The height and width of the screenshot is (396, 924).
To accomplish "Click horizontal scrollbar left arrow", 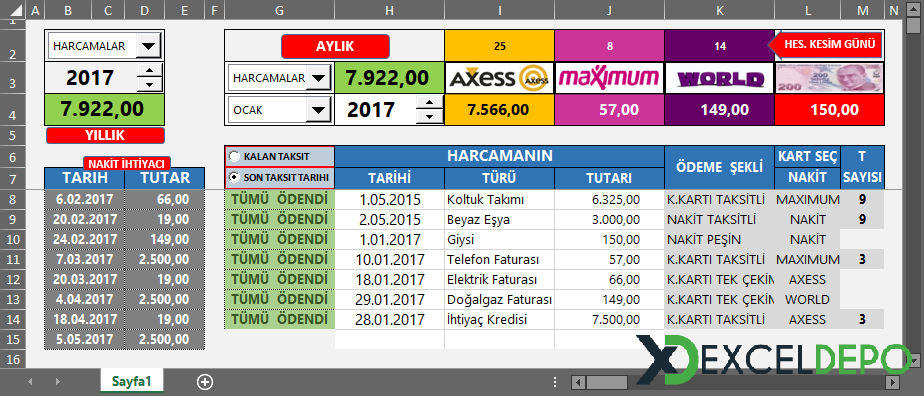I will pos(579,382).
